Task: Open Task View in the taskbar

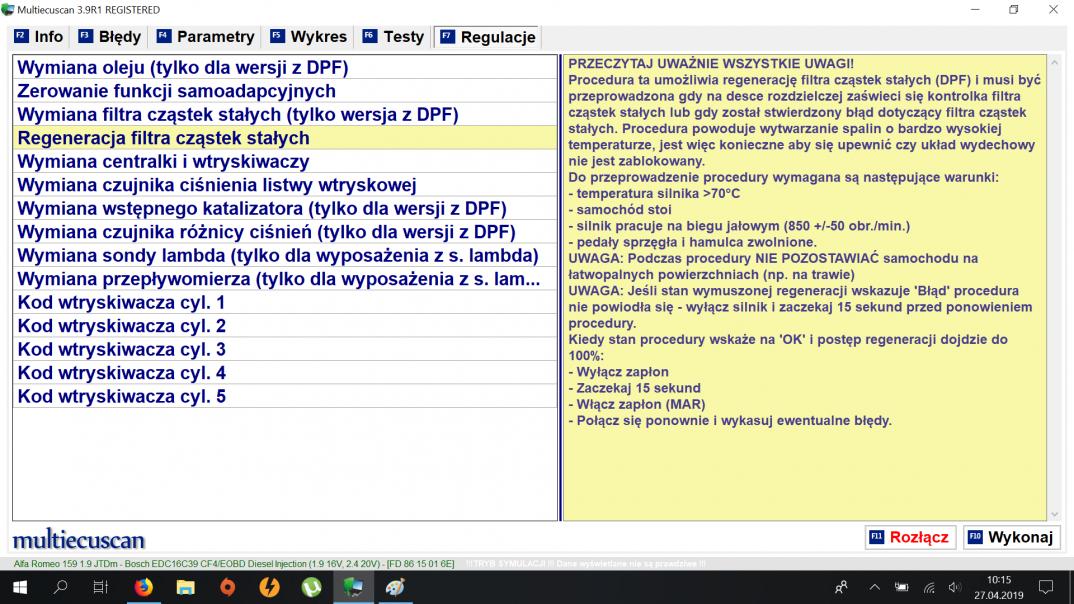Action: point(100,587)
